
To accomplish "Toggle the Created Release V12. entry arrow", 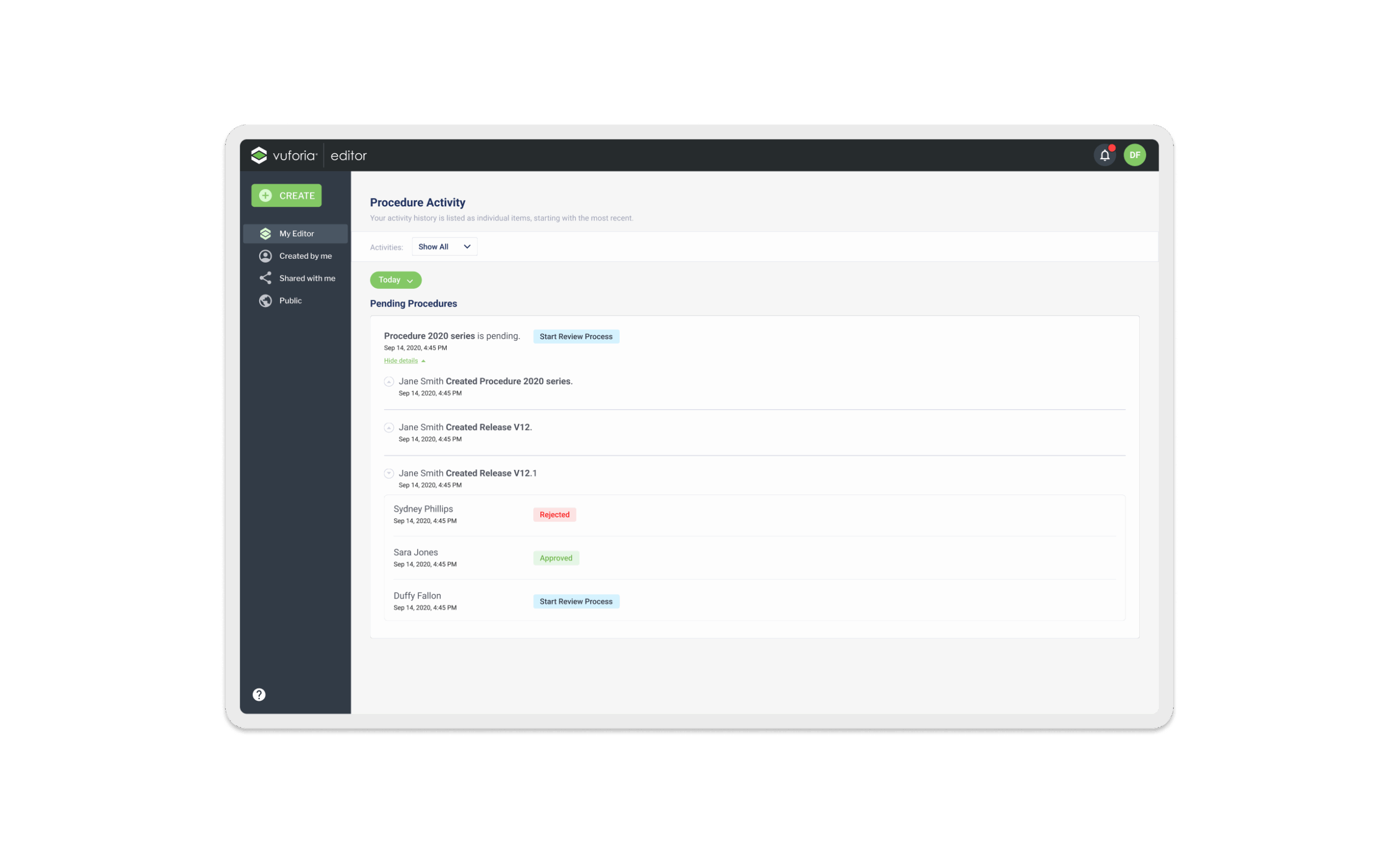I will pyautogui.click(x=389, y=428).
